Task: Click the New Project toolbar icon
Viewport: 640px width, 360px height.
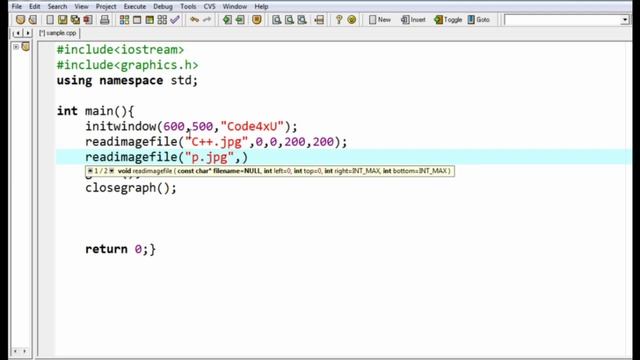Action: [20, 20]
